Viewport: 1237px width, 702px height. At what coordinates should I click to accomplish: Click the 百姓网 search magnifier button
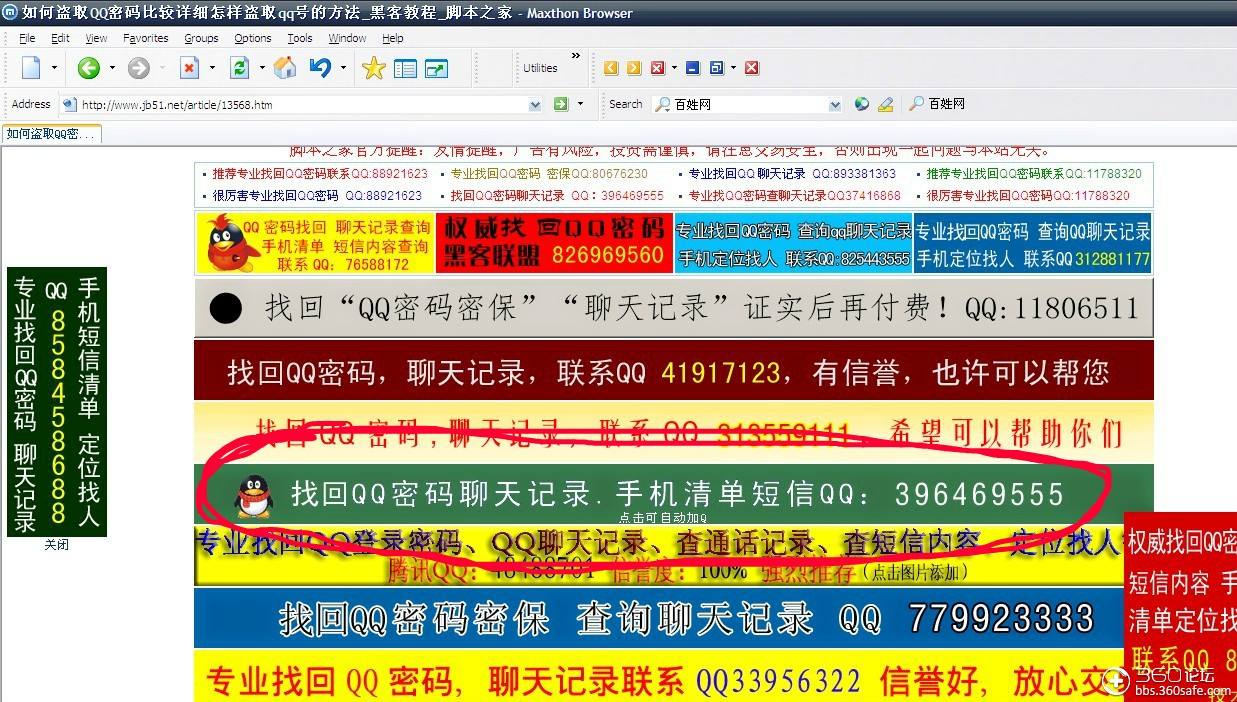pyautogui.click(x=936, y=104)
